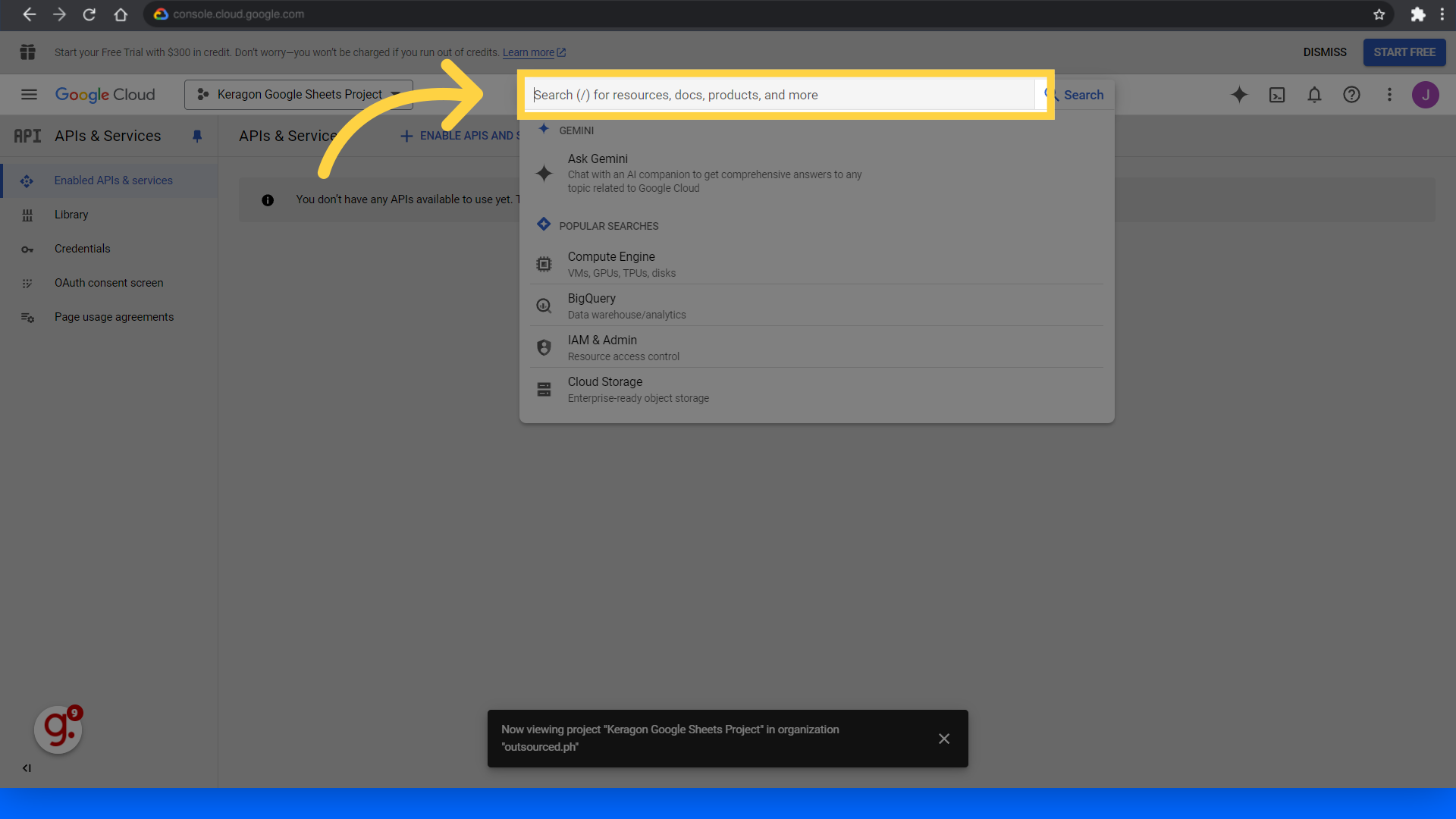Go forward in browser history
The image size is (1456, 819).
(59, 14)
